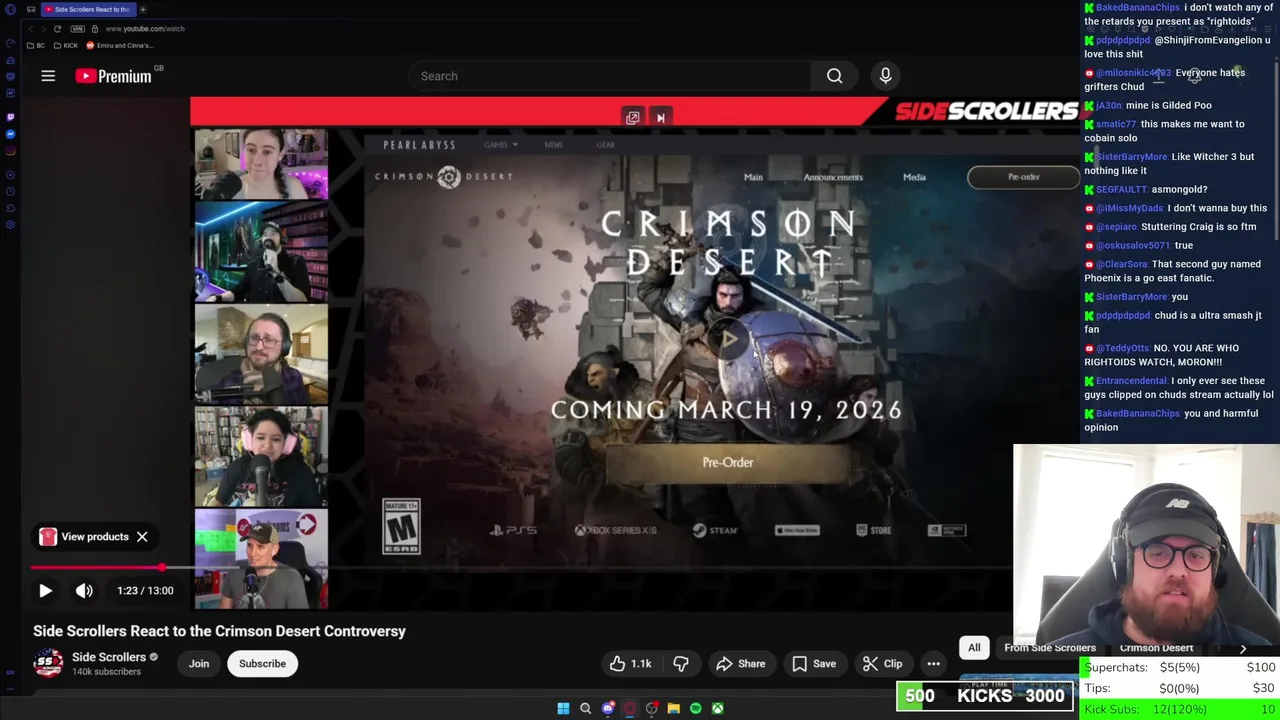The height and width of the screenshot is (720, 1280).
Task: Open the Emiru and Cinna's bookmark
Action: click(x=120, y=46)
